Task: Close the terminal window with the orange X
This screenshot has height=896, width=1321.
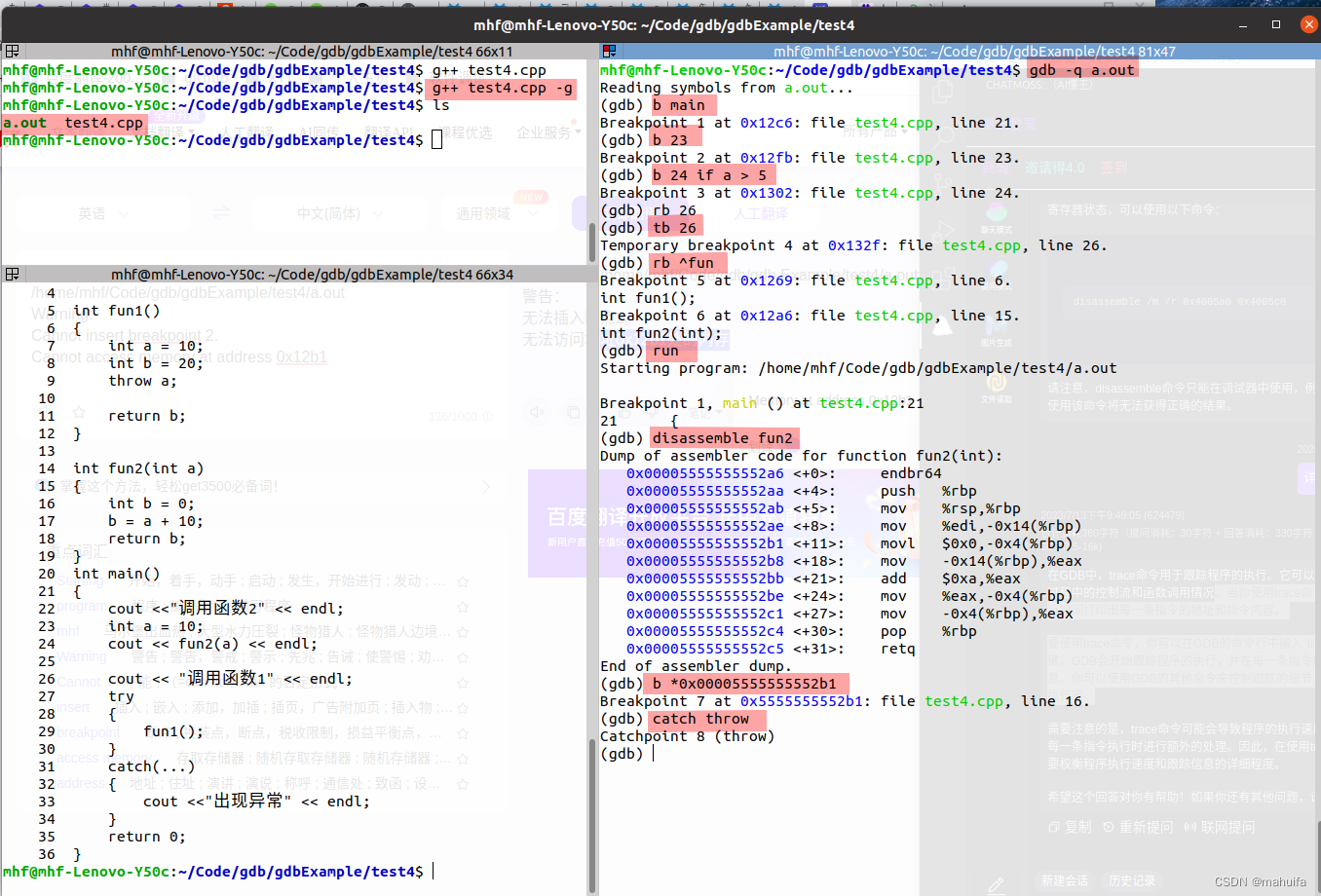Action: point(1308,24)
